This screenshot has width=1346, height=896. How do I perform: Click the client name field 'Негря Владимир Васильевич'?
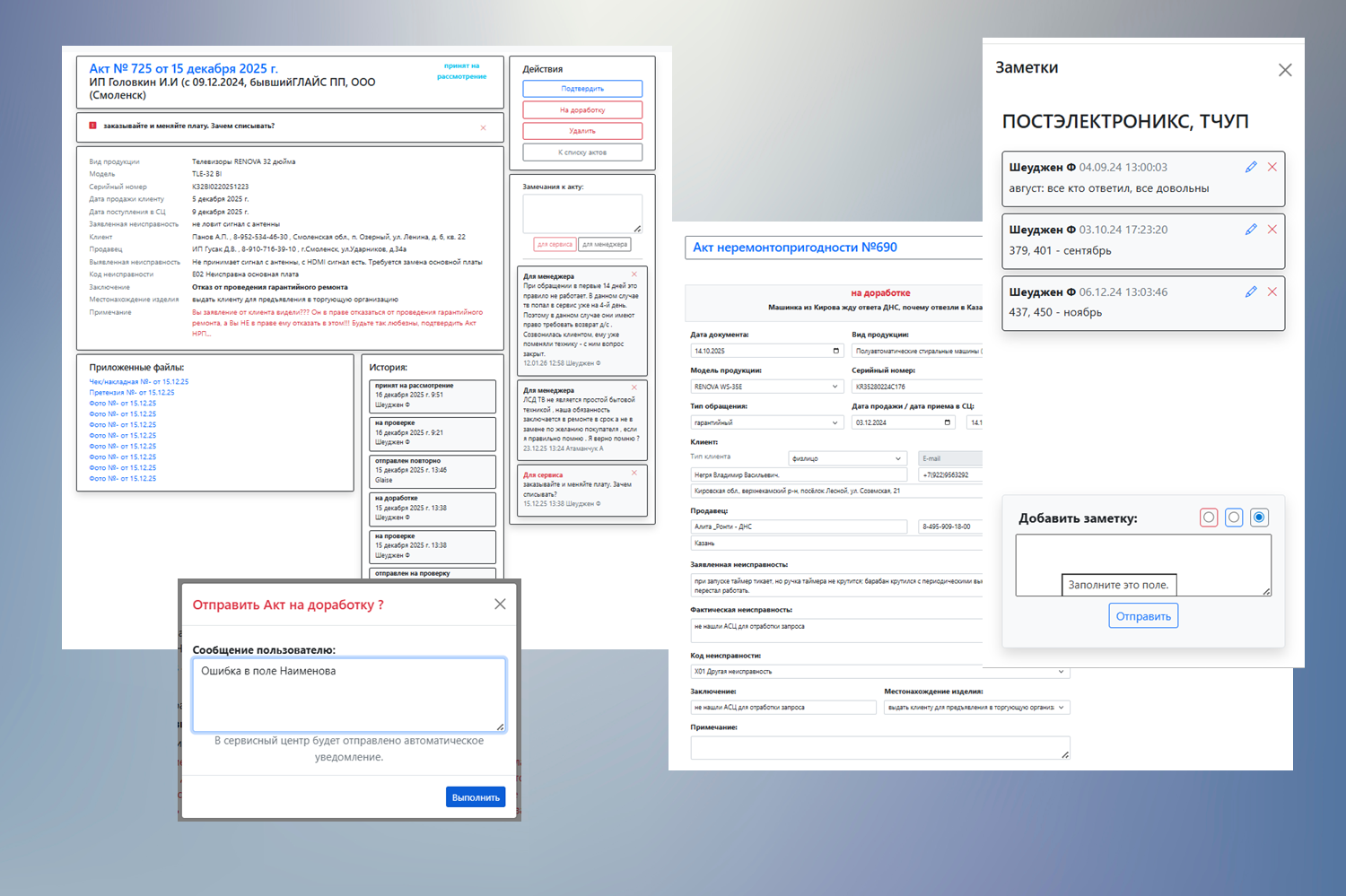(x=799, y=474)
